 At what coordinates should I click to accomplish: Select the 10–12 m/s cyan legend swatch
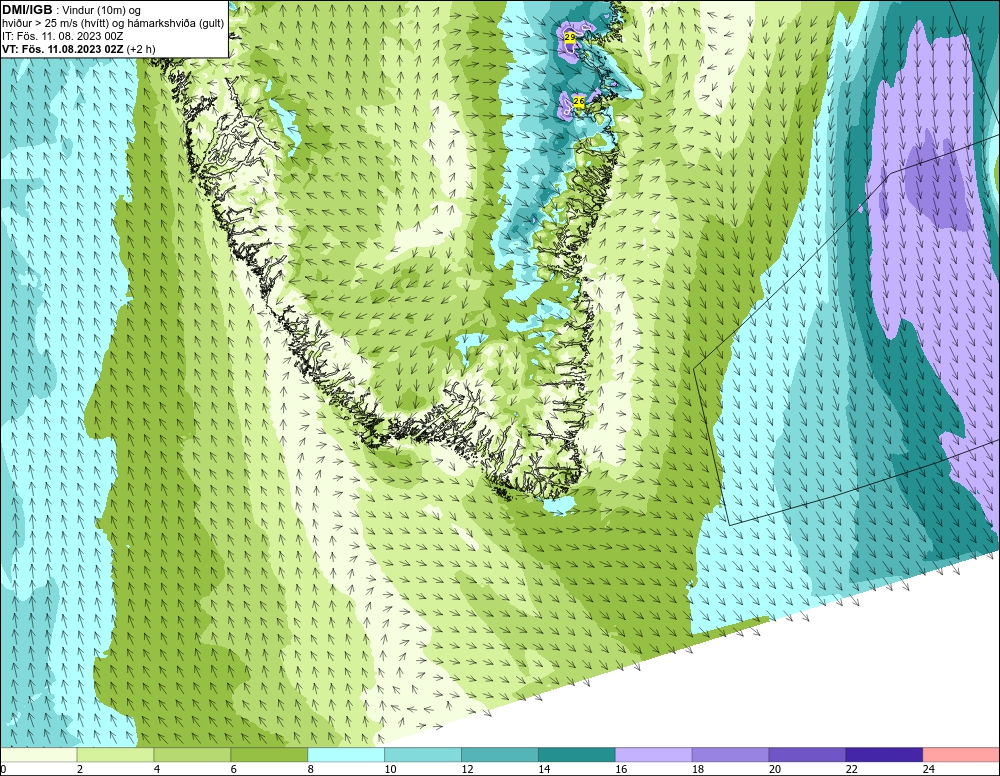(423, 755)
